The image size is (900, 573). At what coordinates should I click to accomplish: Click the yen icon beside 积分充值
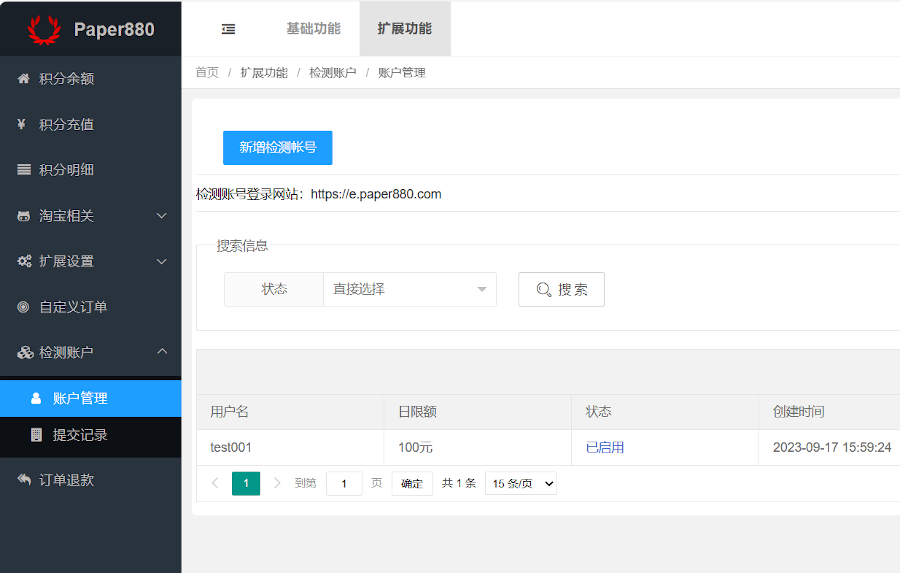[22, 125]
